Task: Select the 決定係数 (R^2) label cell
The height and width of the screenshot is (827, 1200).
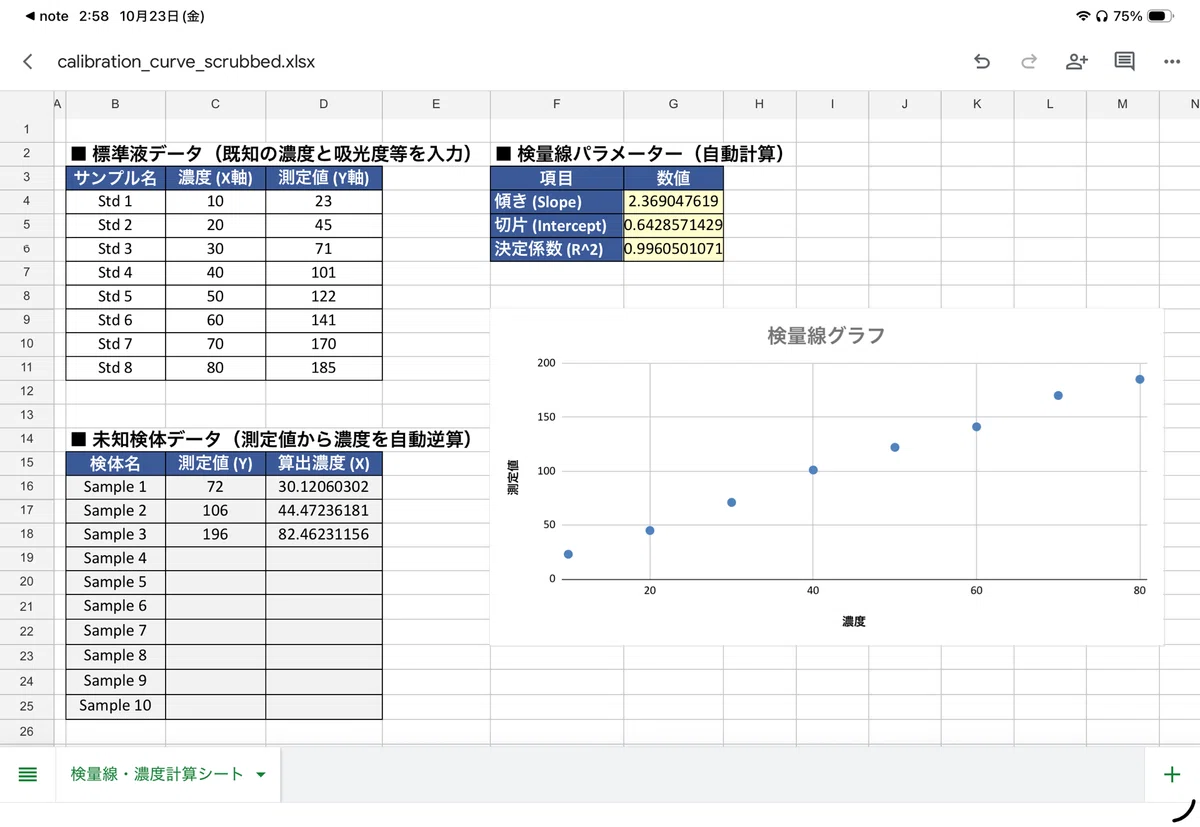Action: point(556,249)
